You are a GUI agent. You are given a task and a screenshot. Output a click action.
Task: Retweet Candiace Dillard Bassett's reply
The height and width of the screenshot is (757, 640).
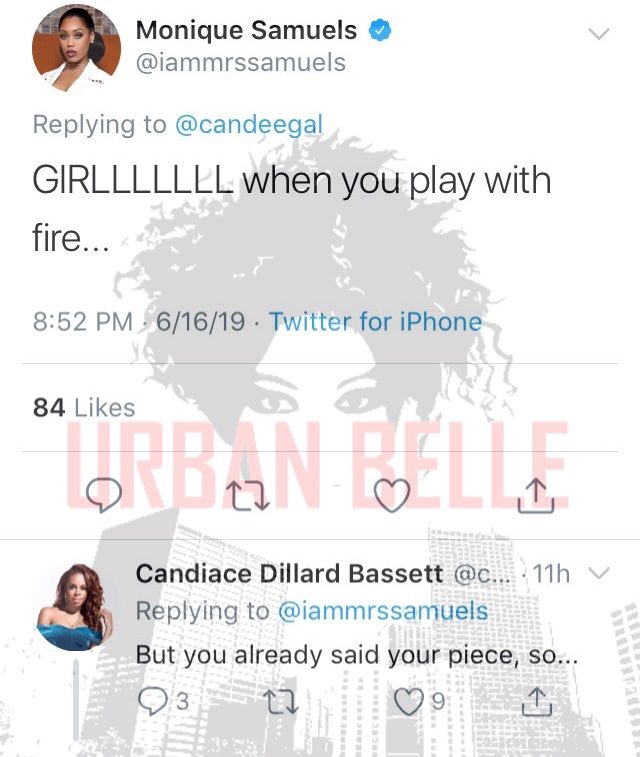coord(280,701)
